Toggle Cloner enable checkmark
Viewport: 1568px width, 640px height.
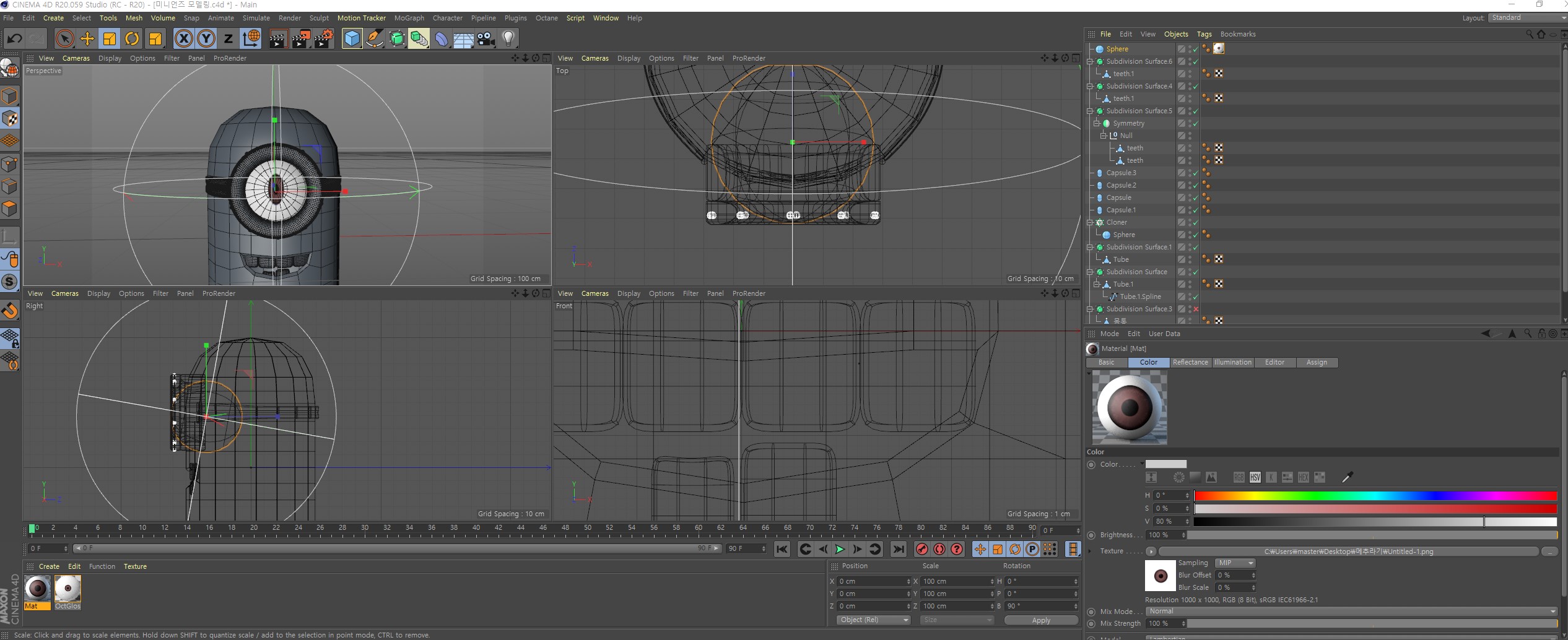coord(1196,222)
